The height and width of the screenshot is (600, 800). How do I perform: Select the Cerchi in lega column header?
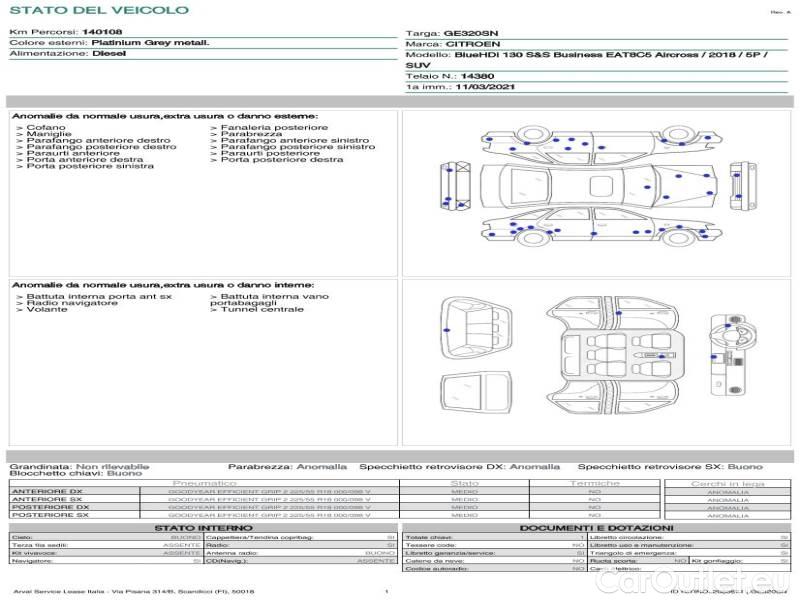point(727,483)
